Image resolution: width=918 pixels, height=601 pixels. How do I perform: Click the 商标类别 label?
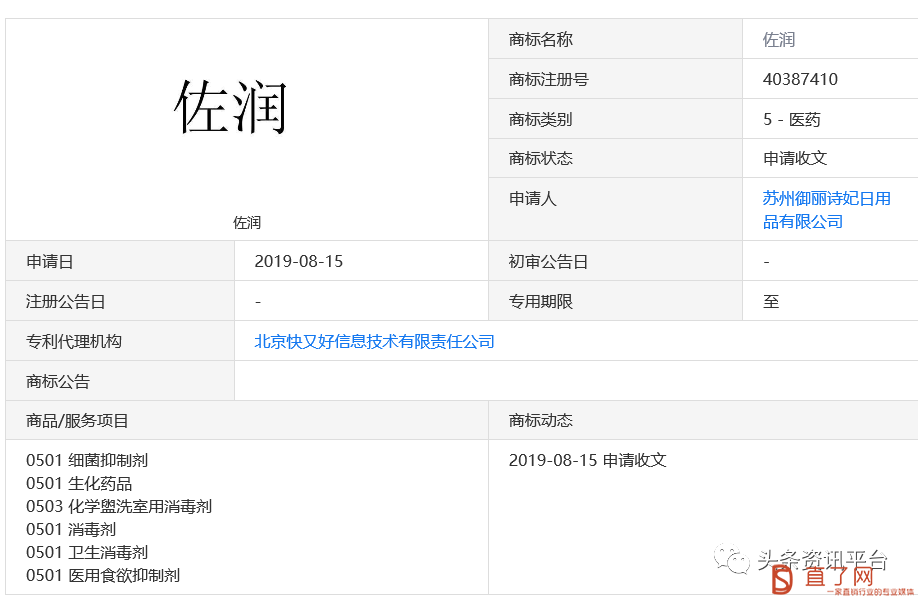[x=540, y=119]
